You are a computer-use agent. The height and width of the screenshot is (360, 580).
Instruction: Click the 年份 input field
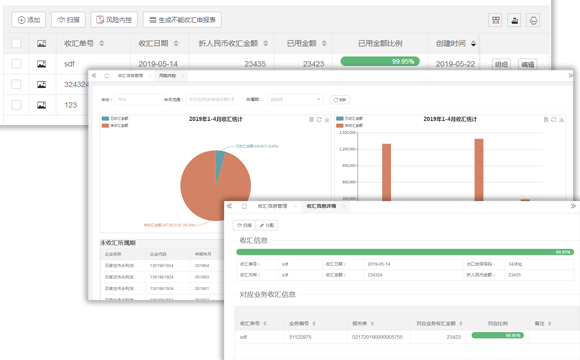(138, 99)
